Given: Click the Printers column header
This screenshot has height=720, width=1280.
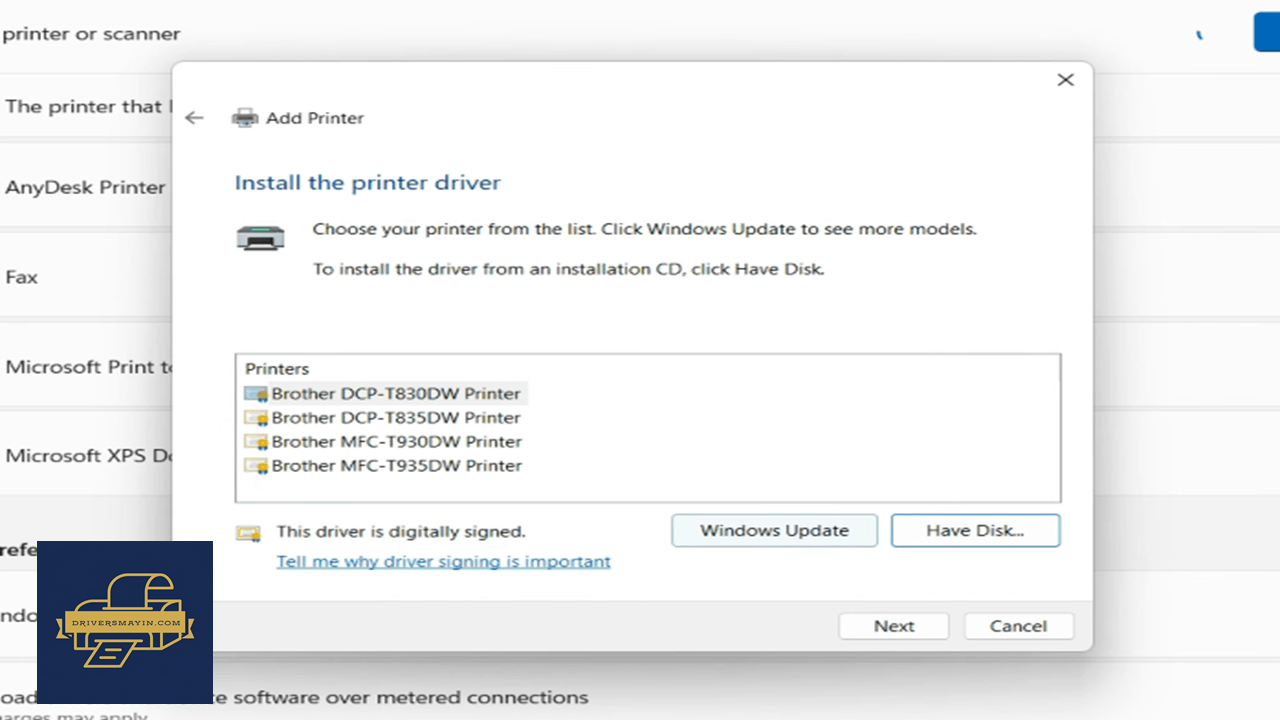Looking at the screenshot, I should click(278, 369).
